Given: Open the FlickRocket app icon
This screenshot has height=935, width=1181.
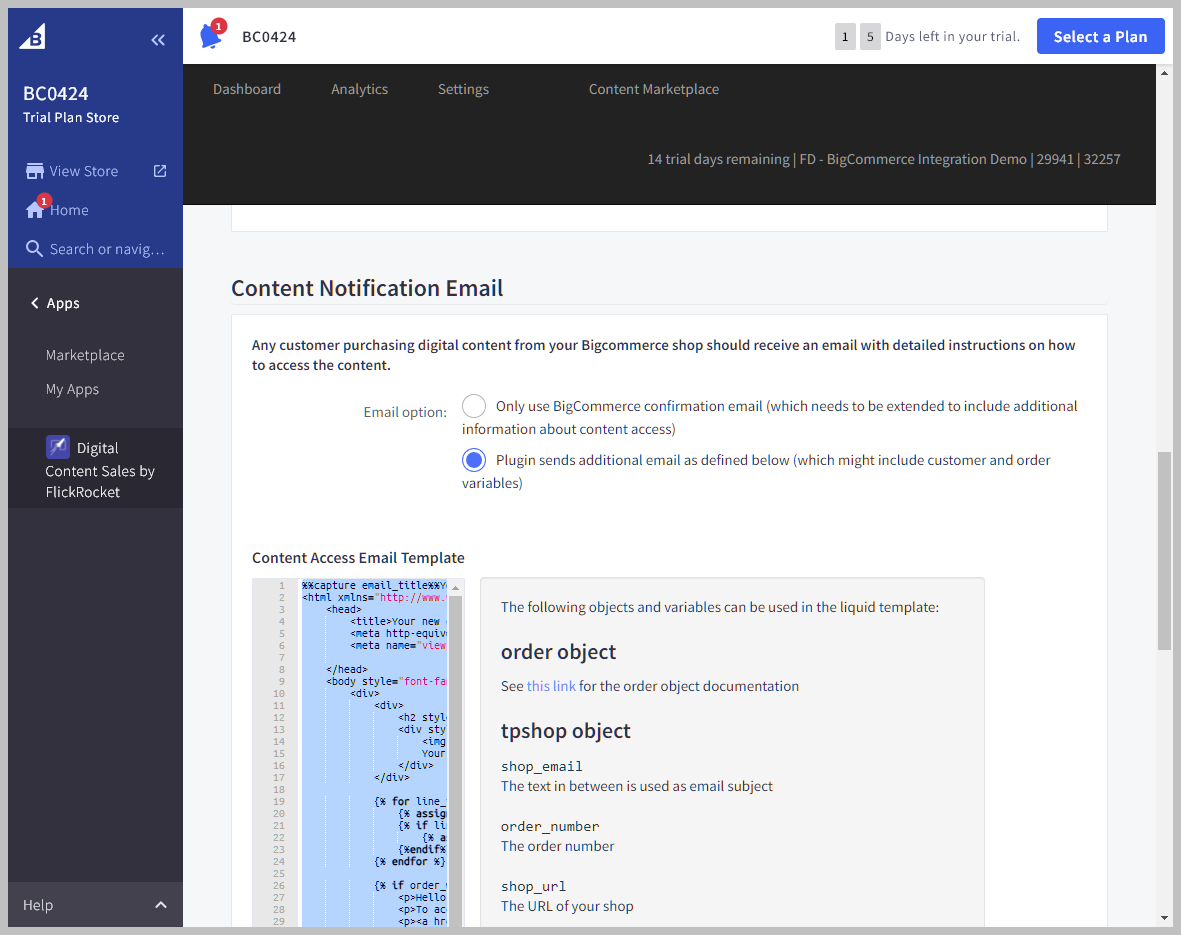Looking at the screenshot, I should click(x=58, y=447).
